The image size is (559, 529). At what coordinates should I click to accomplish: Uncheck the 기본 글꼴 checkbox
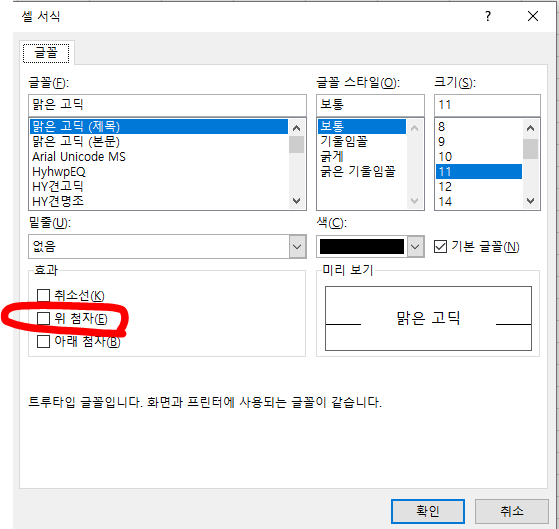click(440, 247)
